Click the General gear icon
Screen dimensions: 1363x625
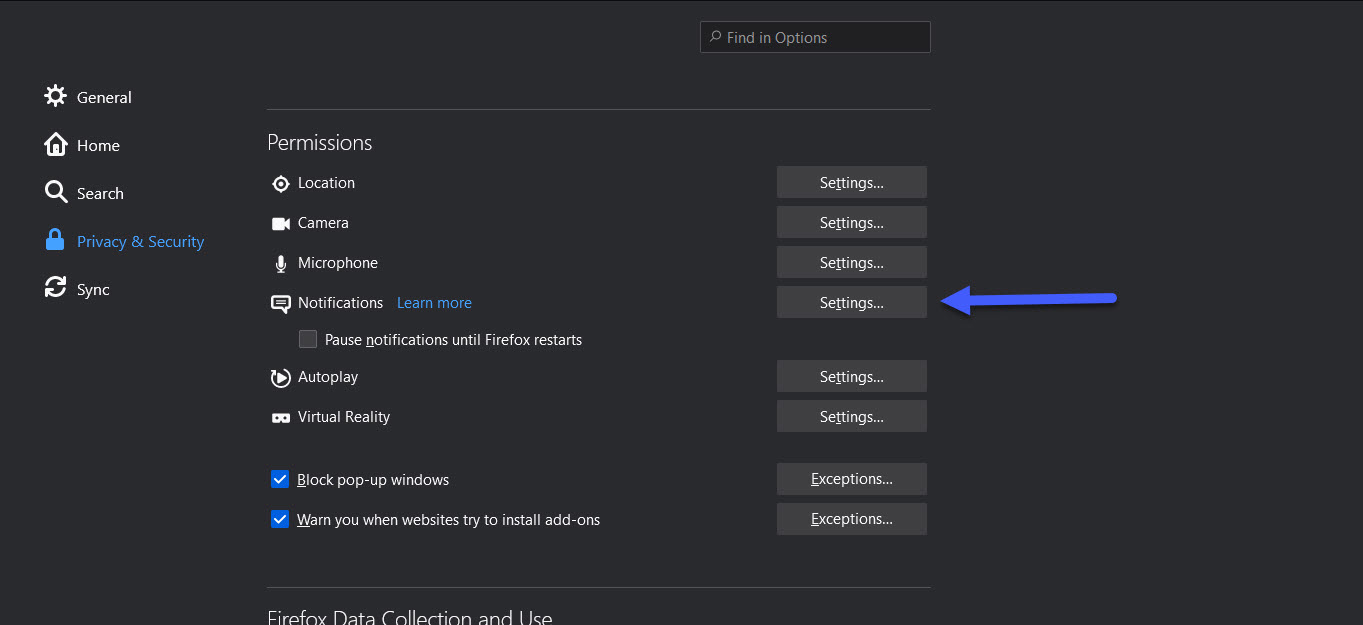click(x=56, y=96)
